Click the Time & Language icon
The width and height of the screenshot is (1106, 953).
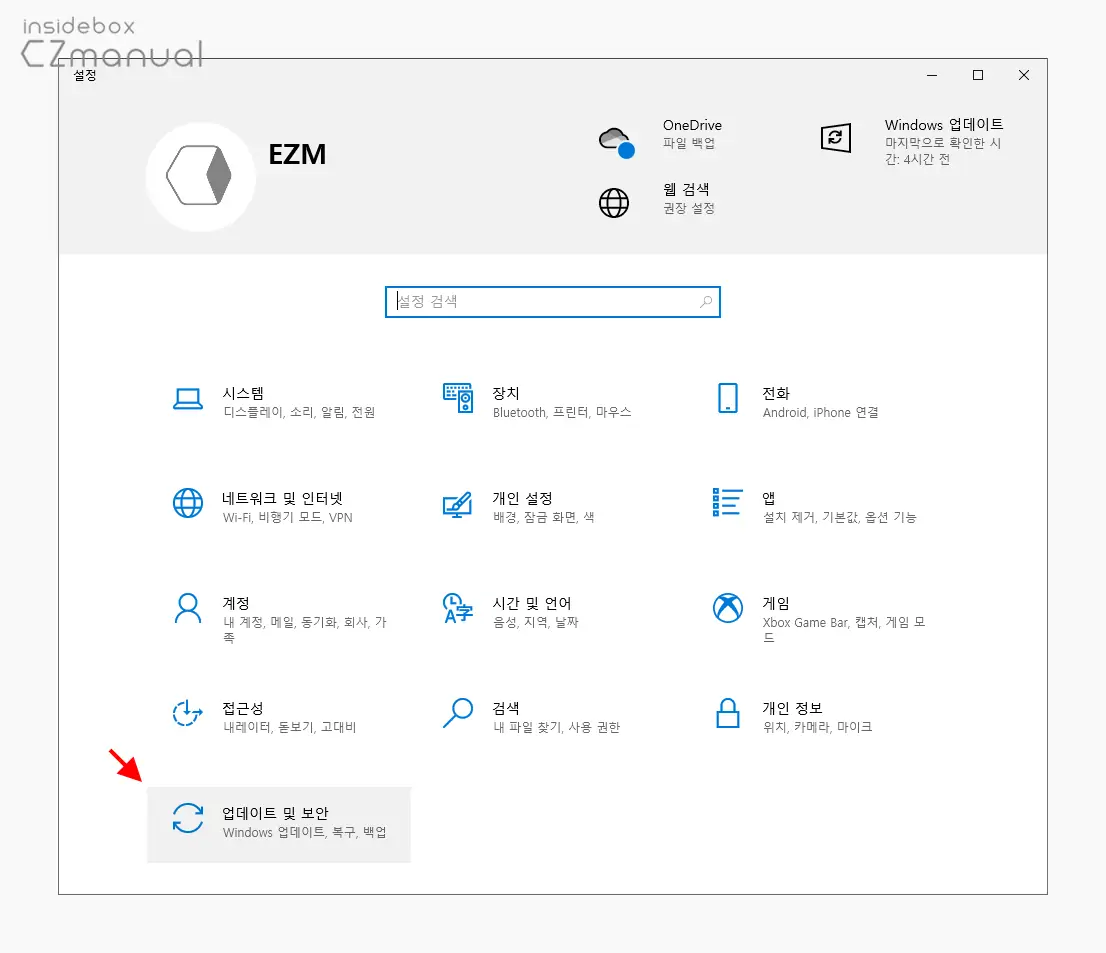(x=457, y=608)
